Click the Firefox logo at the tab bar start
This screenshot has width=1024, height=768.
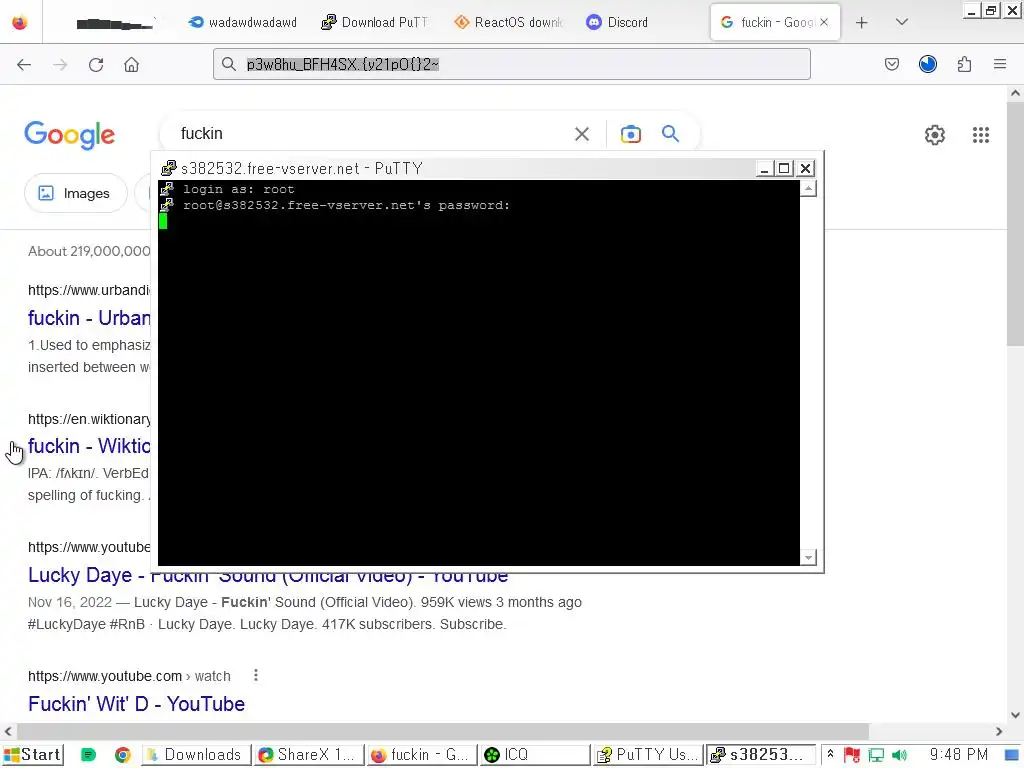pos(20,22)
